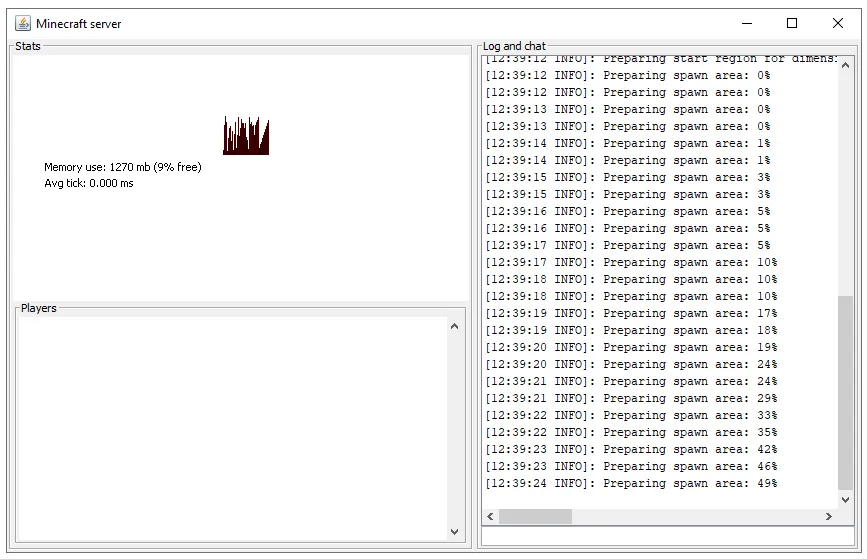Click the memory usage graph in Stats

[246, 136]
